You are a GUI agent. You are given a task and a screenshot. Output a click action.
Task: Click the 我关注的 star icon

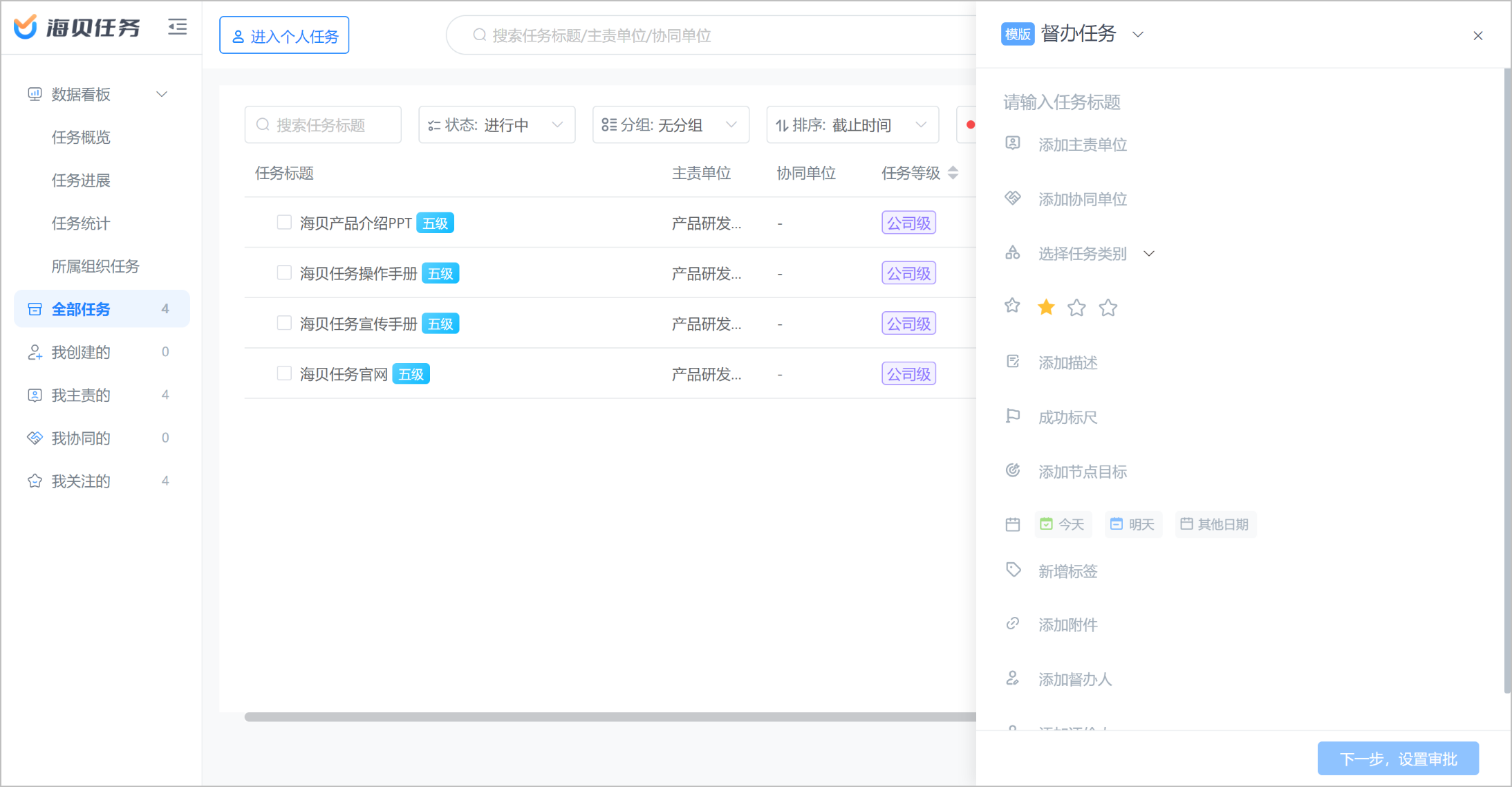tap(35, 481)
